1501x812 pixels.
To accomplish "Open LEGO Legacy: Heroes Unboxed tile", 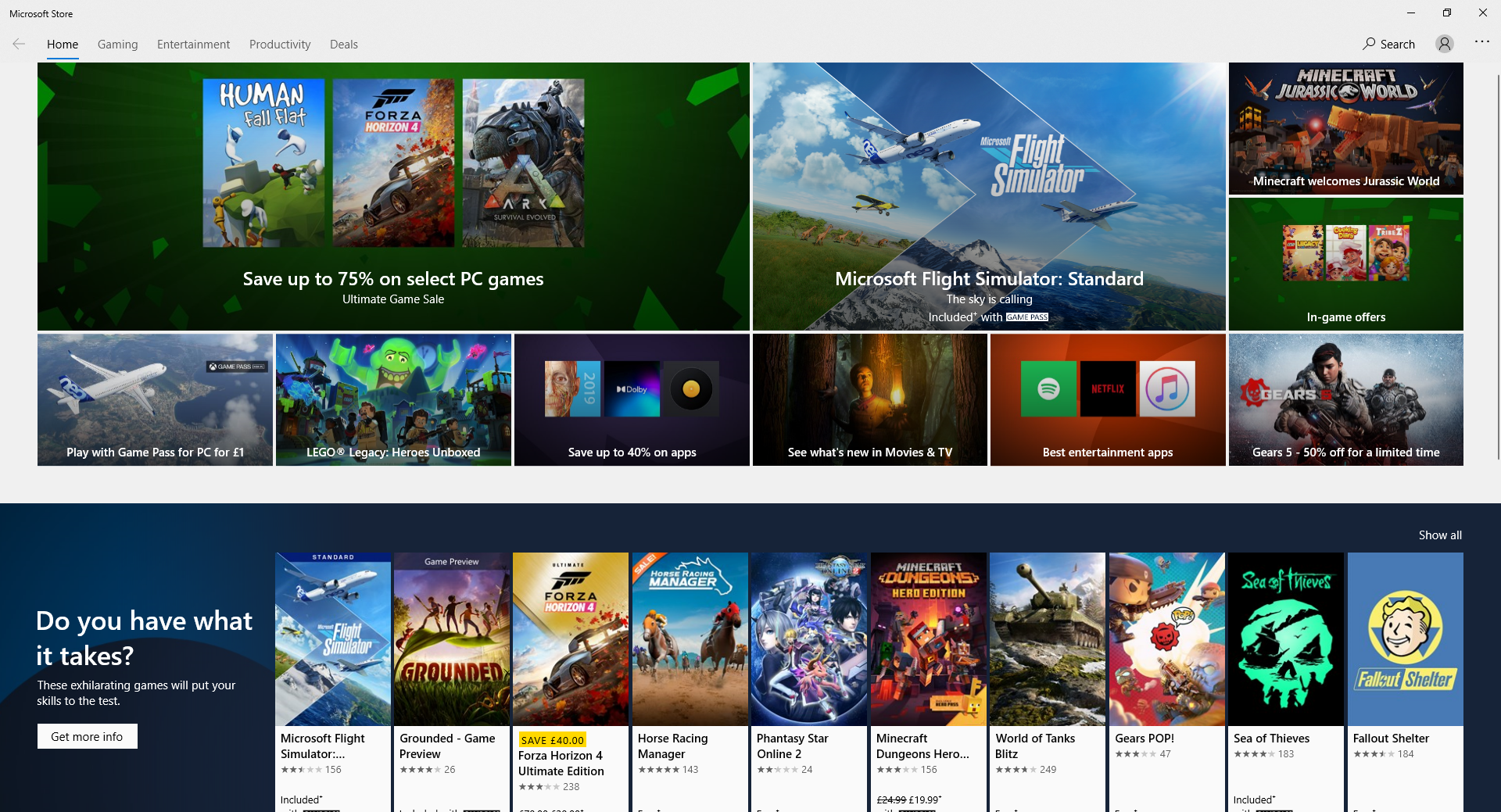I will [393, 400].
